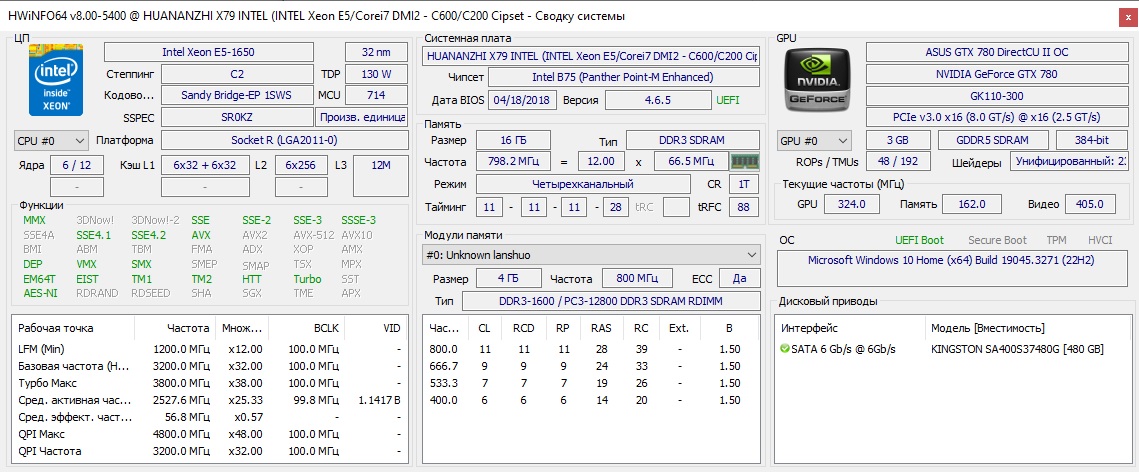Click the Secure Boot indicator
Image resolution: width=1139 pixels, height=472 pixels.
point(997,240)
